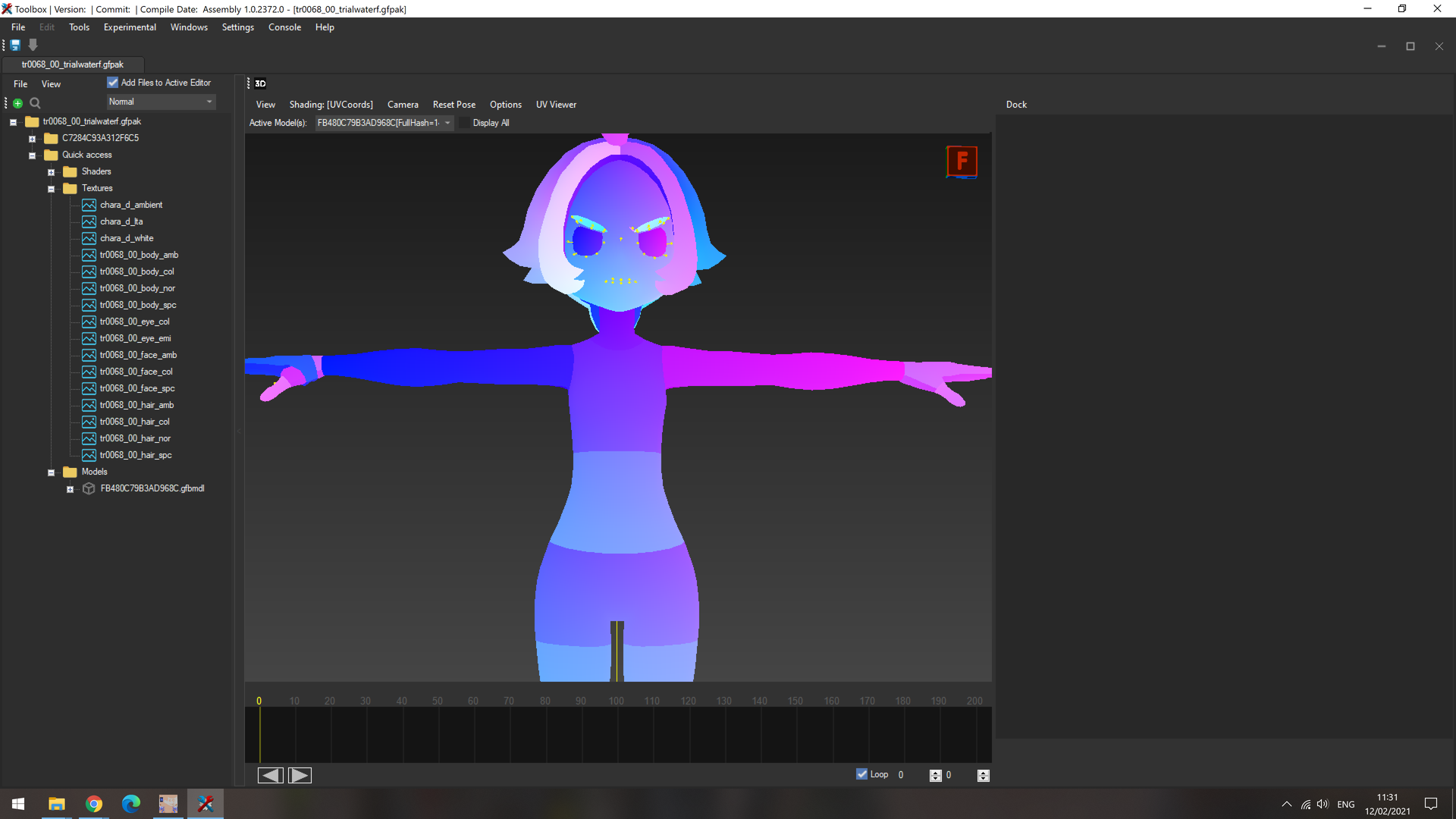Select the tr0068_00_face_amb texture icon
This screenshot has width=1456, height=819.
(89, 355)
